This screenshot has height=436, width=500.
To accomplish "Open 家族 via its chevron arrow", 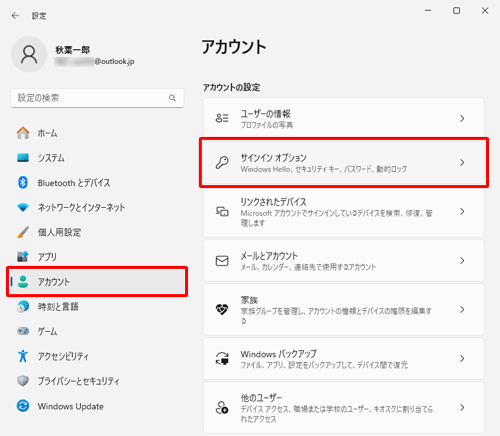I will click(x=462, y=310).
